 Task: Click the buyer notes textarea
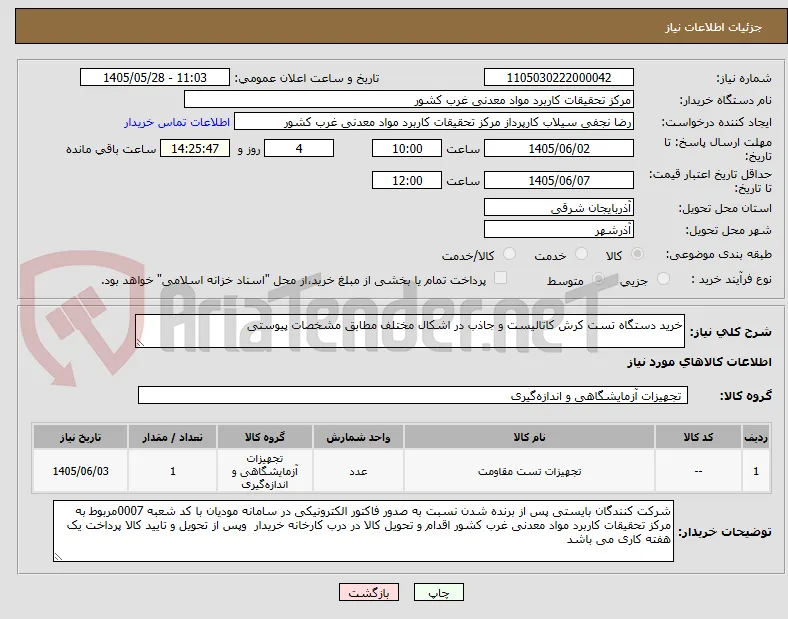[x=363, y=531]
